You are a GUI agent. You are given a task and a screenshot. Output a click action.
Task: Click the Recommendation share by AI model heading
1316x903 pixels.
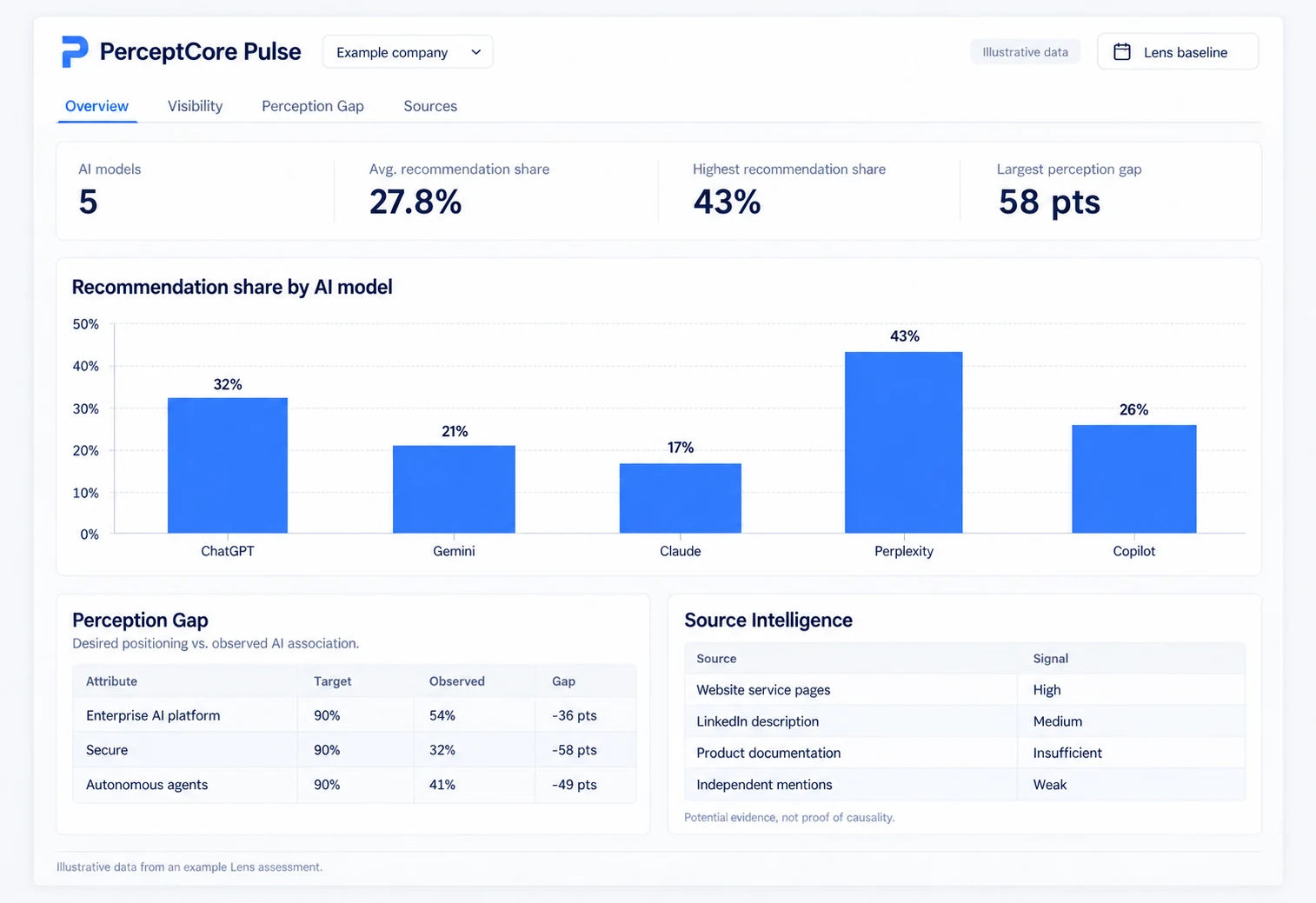click(x=232, y=287)
